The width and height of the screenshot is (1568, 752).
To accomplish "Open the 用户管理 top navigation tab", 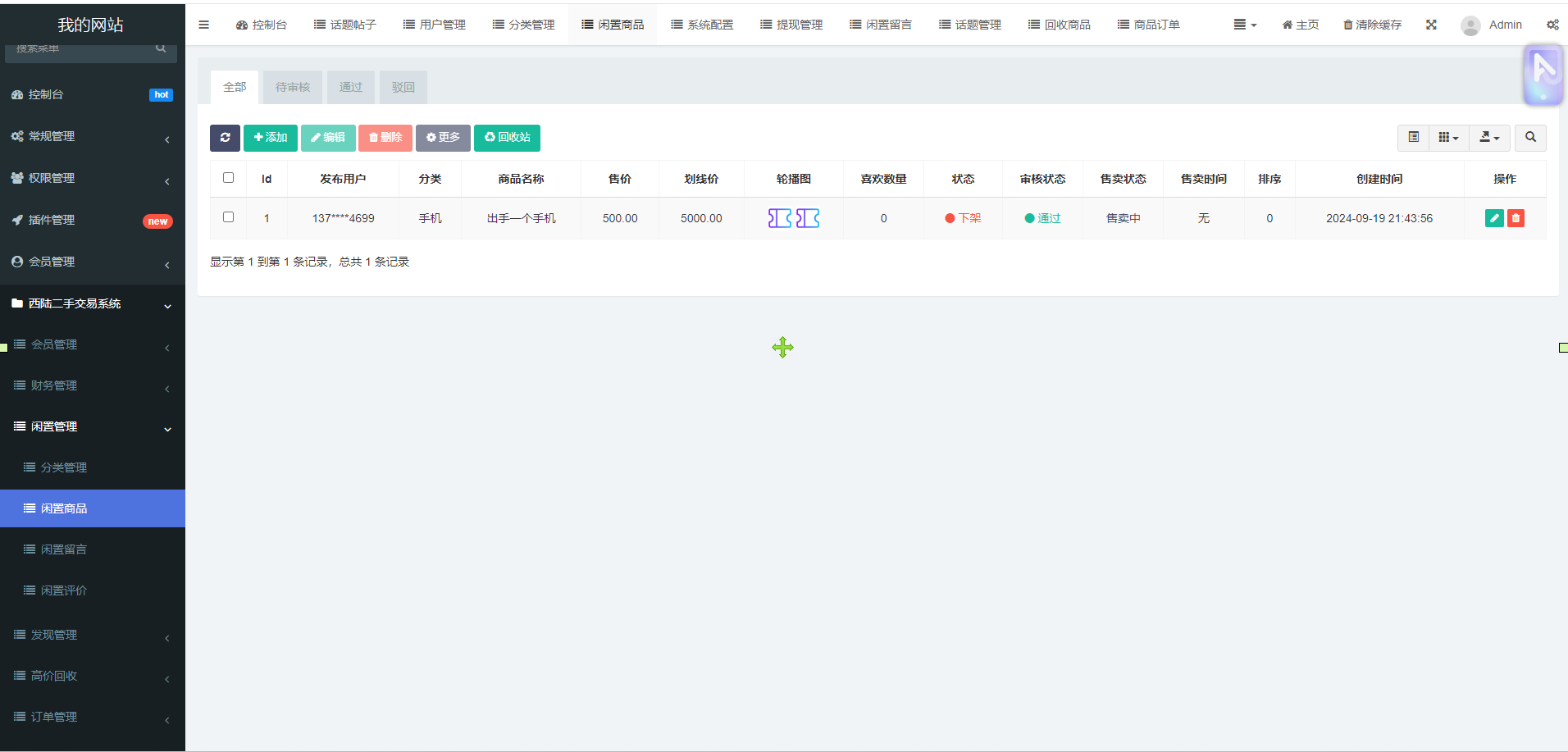I will (435, 25).
